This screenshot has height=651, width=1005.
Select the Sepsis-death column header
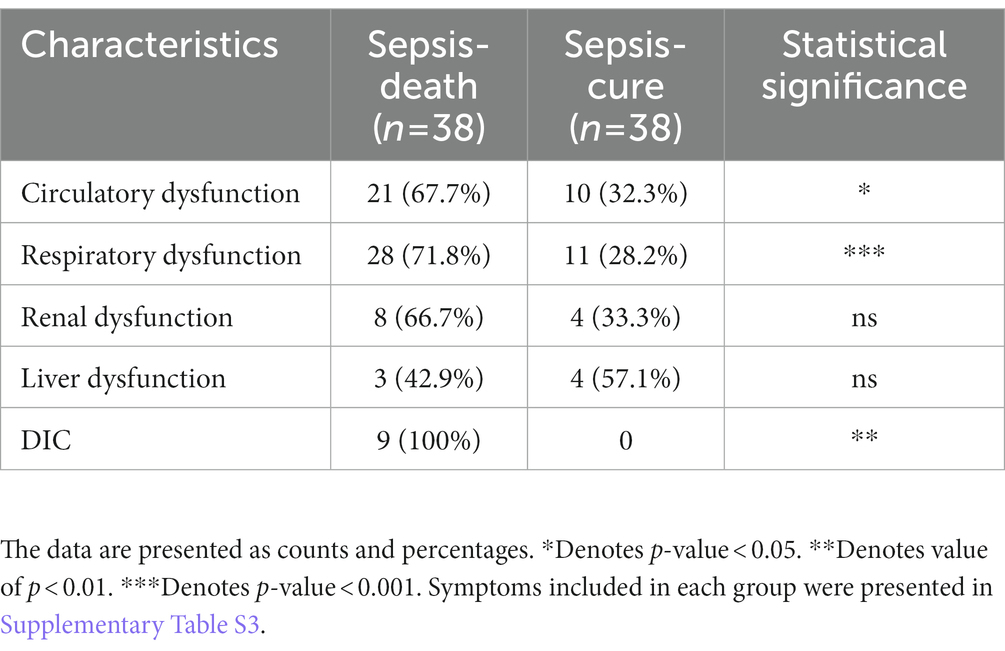429,86
